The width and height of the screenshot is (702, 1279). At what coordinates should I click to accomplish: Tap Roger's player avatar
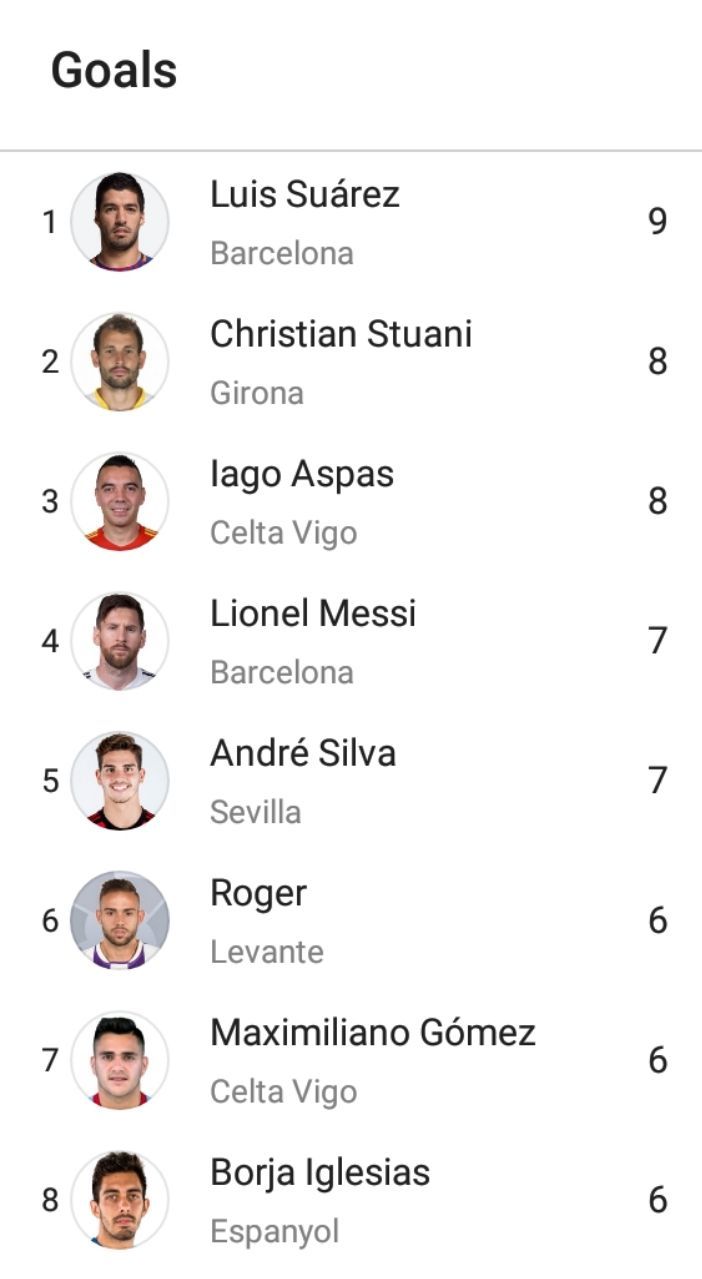click(120, 920)
